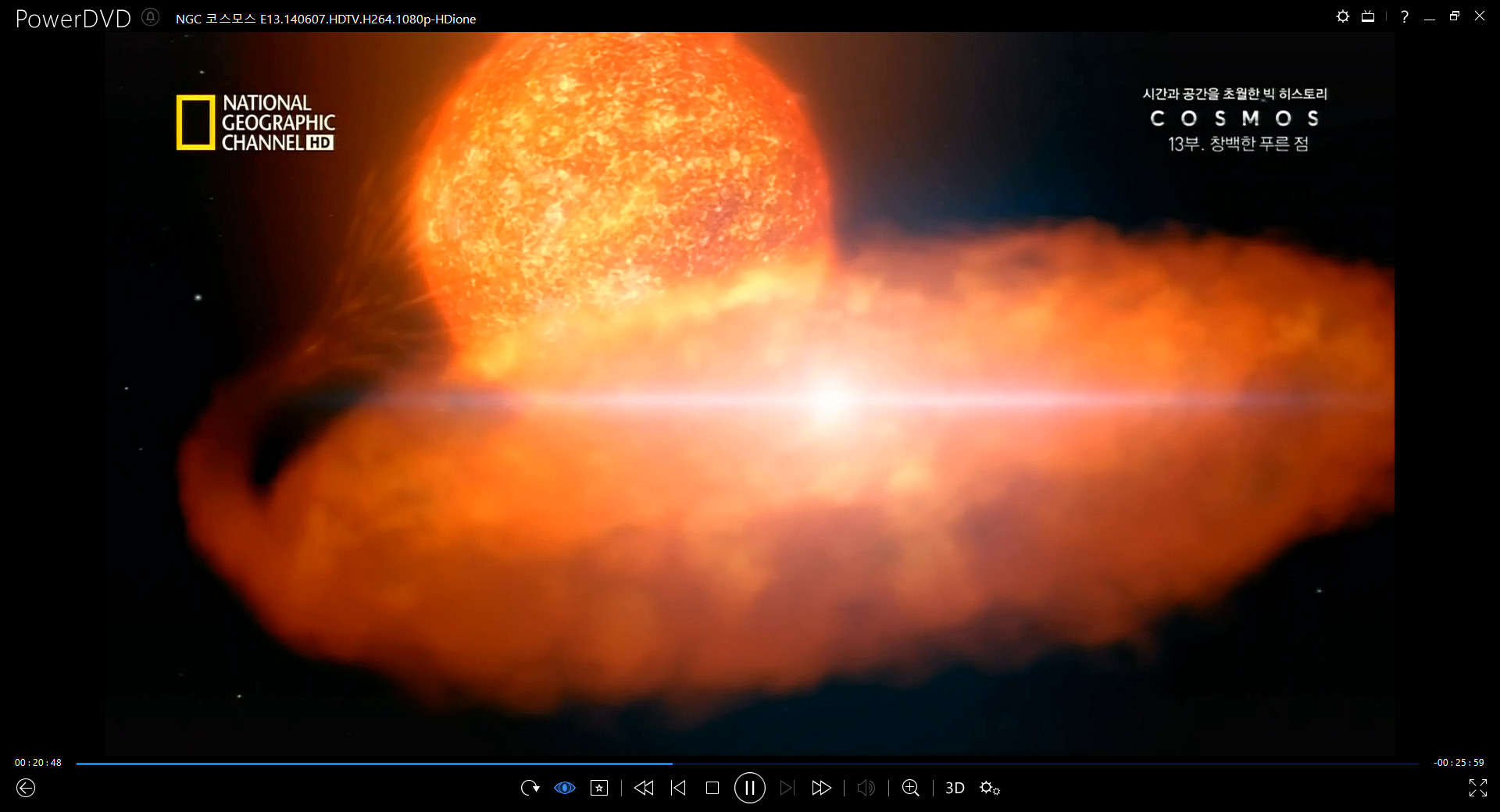Open help question mark
The height and width of the screenshot is (812, 1500).
point(1405,16)
